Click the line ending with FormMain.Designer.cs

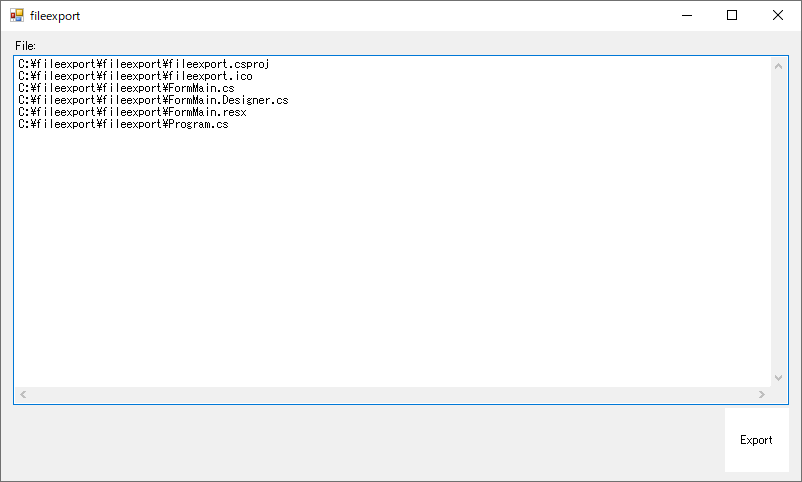pyautogui.click(x=153, y=100)
